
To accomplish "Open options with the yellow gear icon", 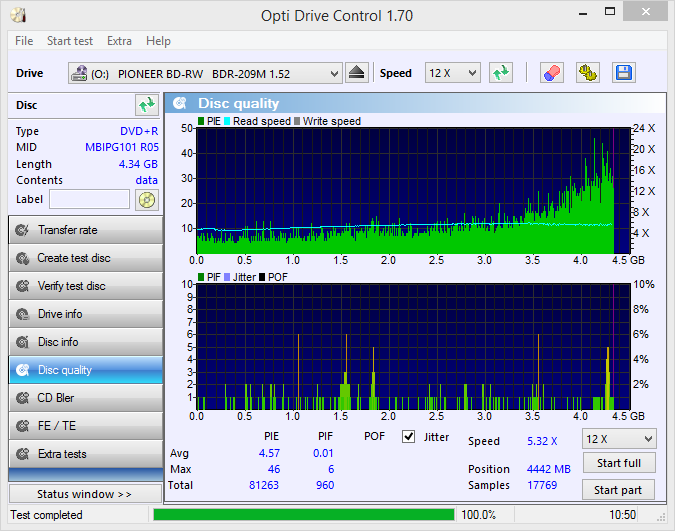I will (x=588, y=73).
